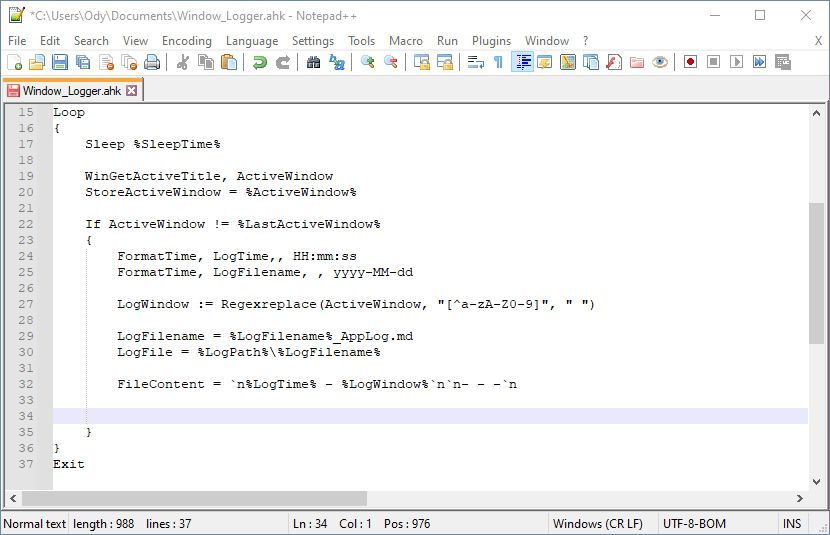Image resolution: width=830 pixels, height=535 pixels.
Task: Click the X at menu bar right end
Action: coord(818,41)
